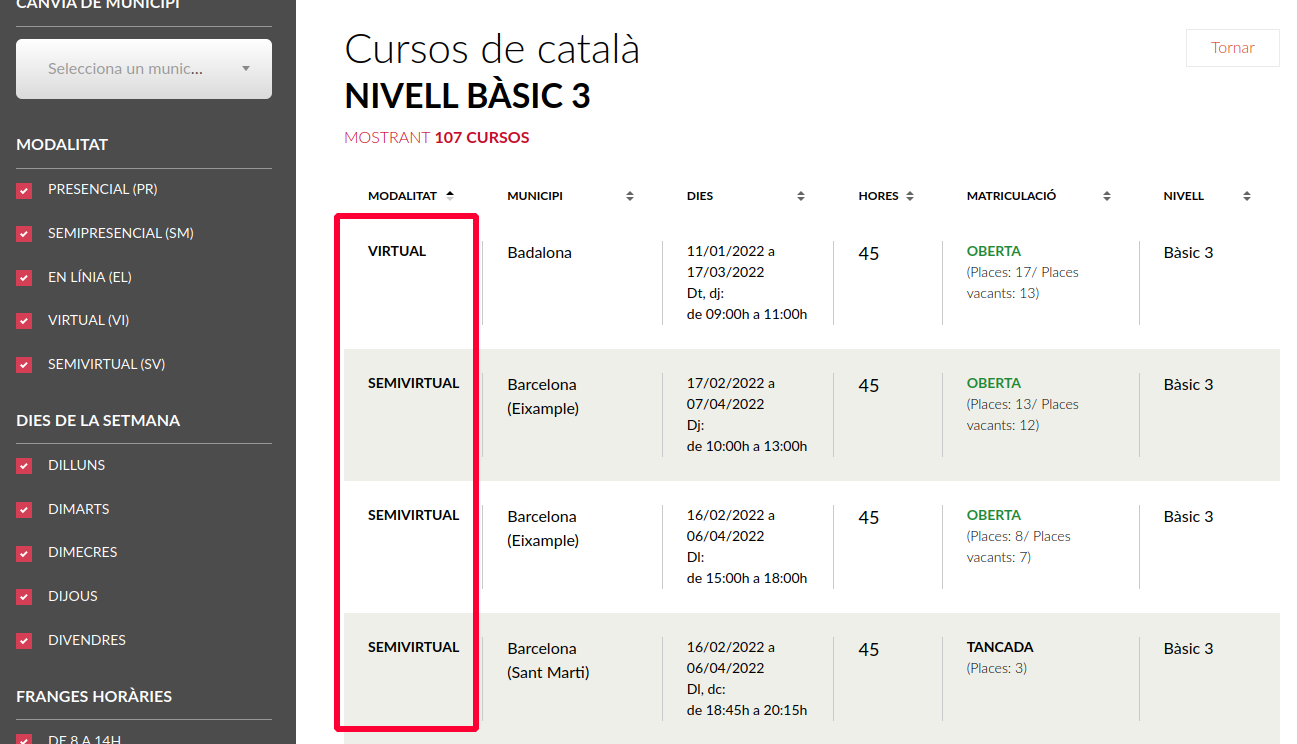
Task: Sort courses by Matriculació column arrows
Action: (x=1107, y=197)
